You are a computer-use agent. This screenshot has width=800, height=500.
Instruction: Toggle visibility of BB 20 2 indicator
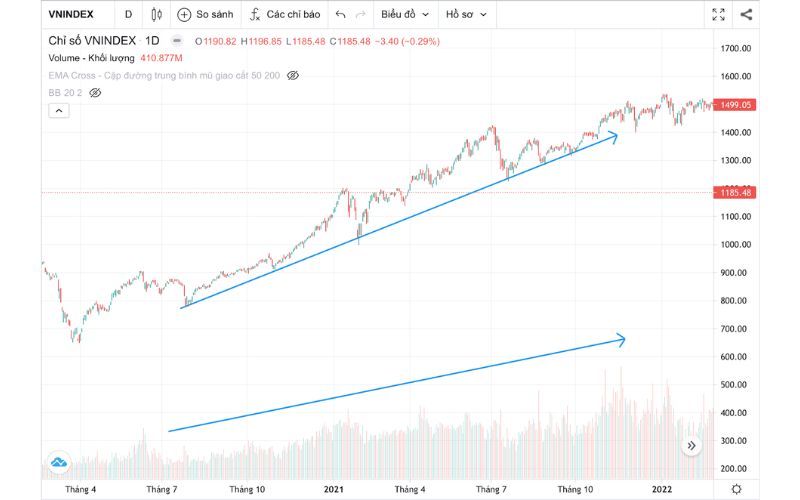[x=96, y=92]
